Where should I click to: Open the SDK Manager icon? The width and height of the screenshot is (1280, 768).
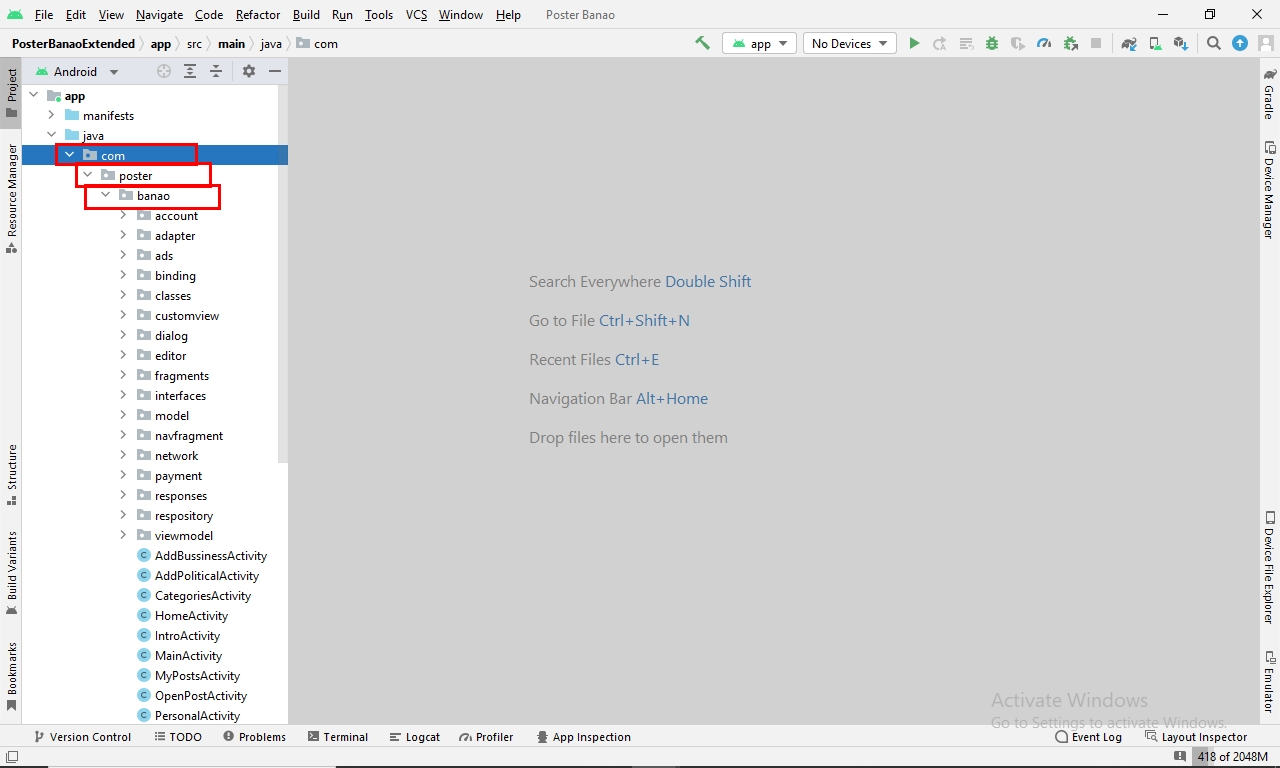1181,43
